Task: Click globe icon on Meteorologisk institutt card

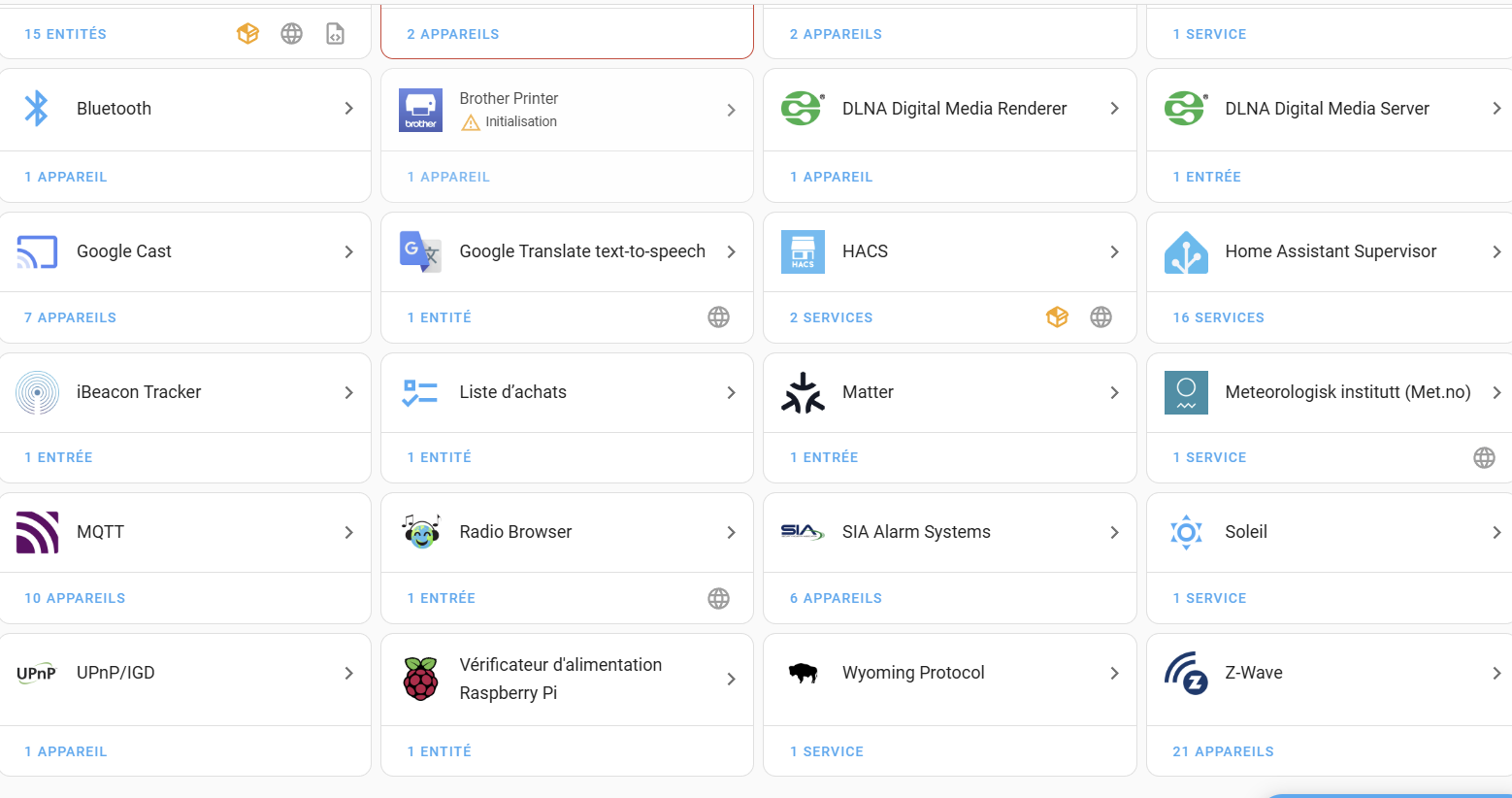Action: (1484, 458)
